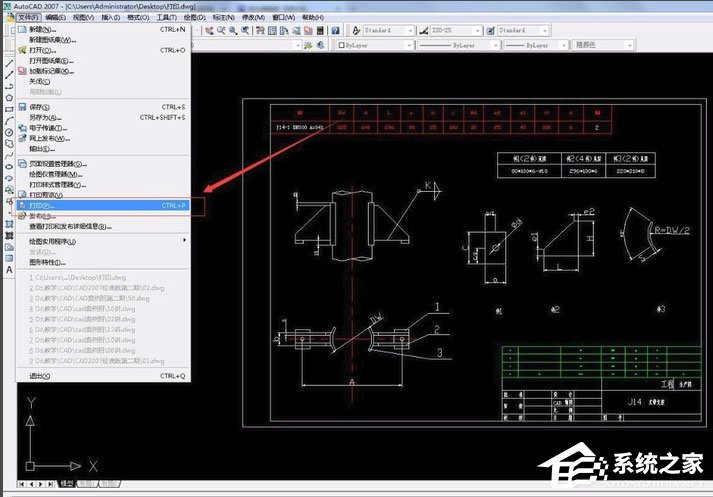
Task: Open the Sheet Set Manager icon
Action: tap(296, 30)
